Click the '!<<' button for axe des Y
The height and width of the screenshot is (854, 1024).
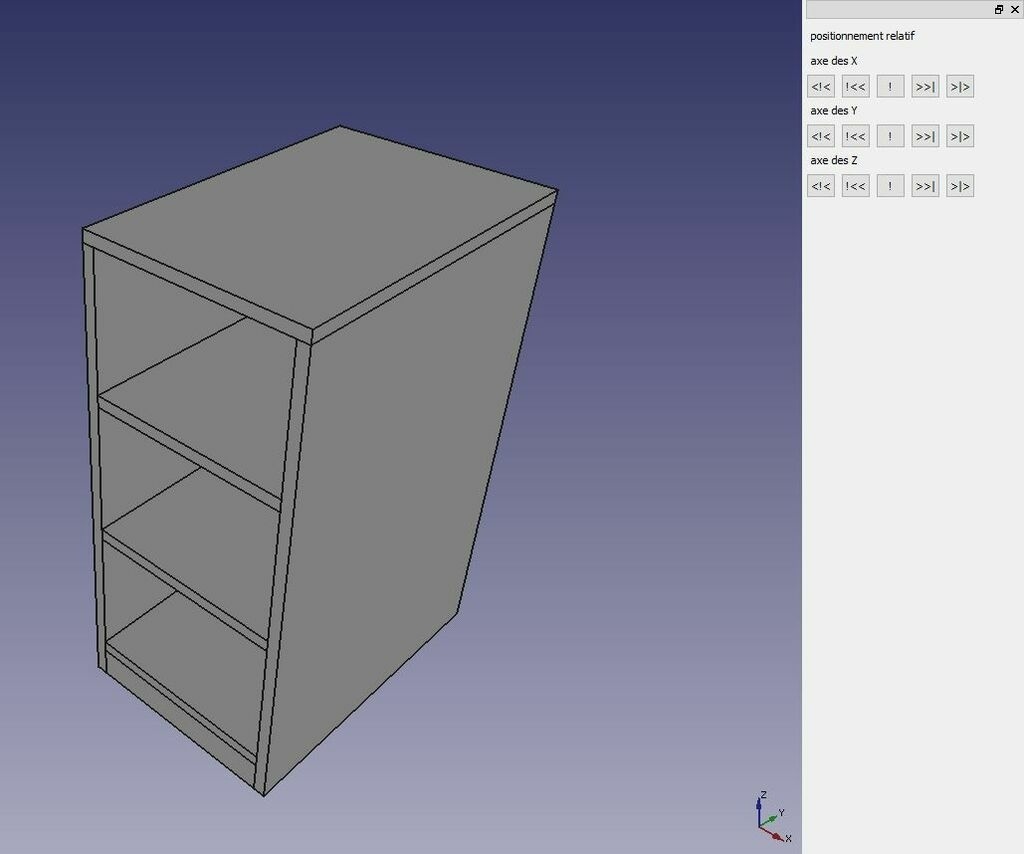pos(856,136)
